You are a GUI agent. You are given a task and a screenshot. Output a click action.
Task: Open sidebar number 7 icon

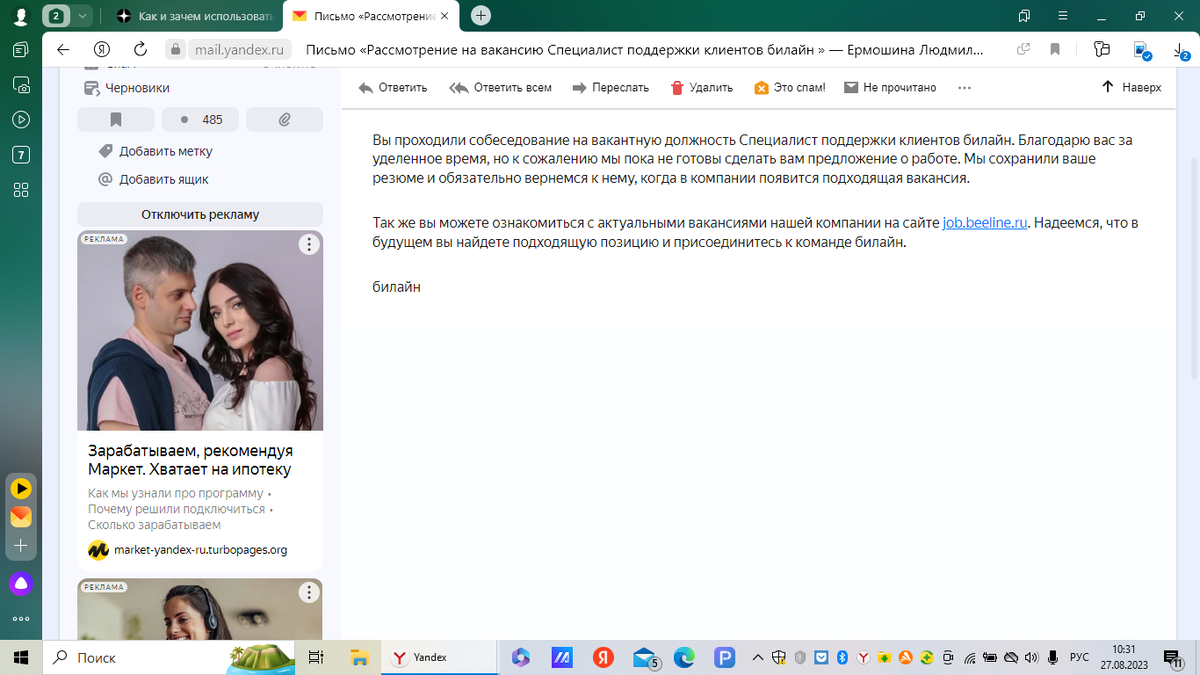pyautogui.click(x=21, y=155)
